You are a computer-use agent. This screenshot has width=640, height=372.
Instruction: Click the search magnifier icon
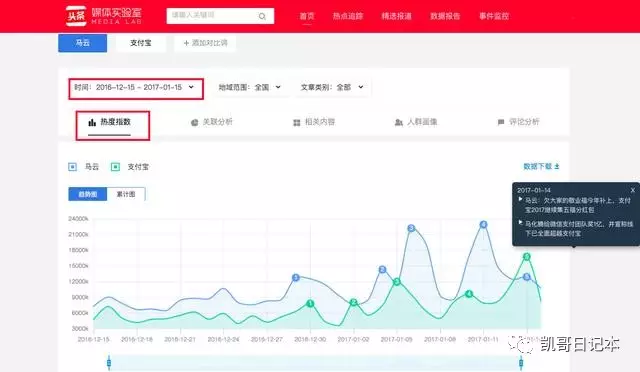(x=262, y=16)
